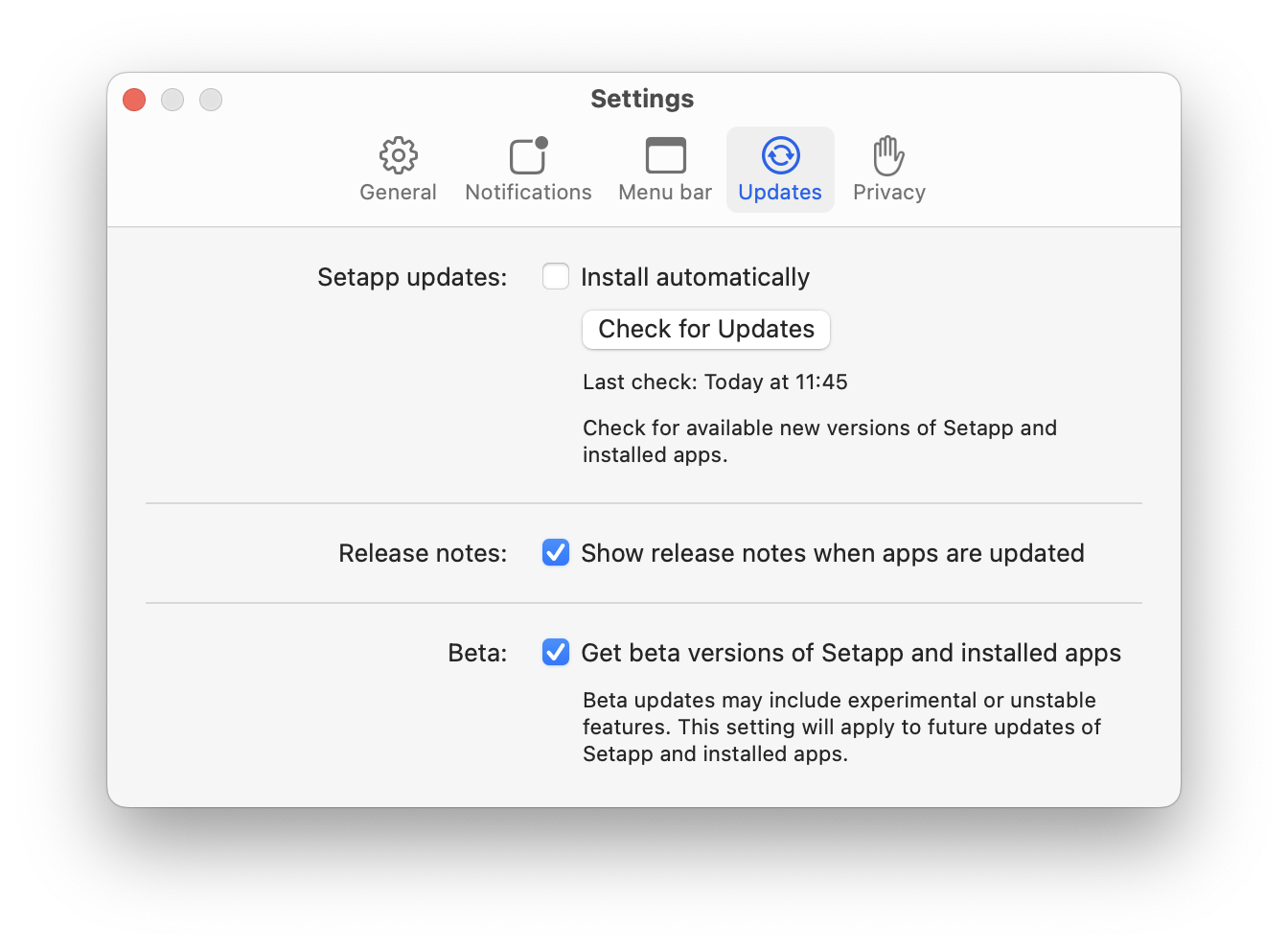1288x949 pixels.
Task: Click the 'Last check: Today at 11:45' text
Action: [x=715, y=382]
